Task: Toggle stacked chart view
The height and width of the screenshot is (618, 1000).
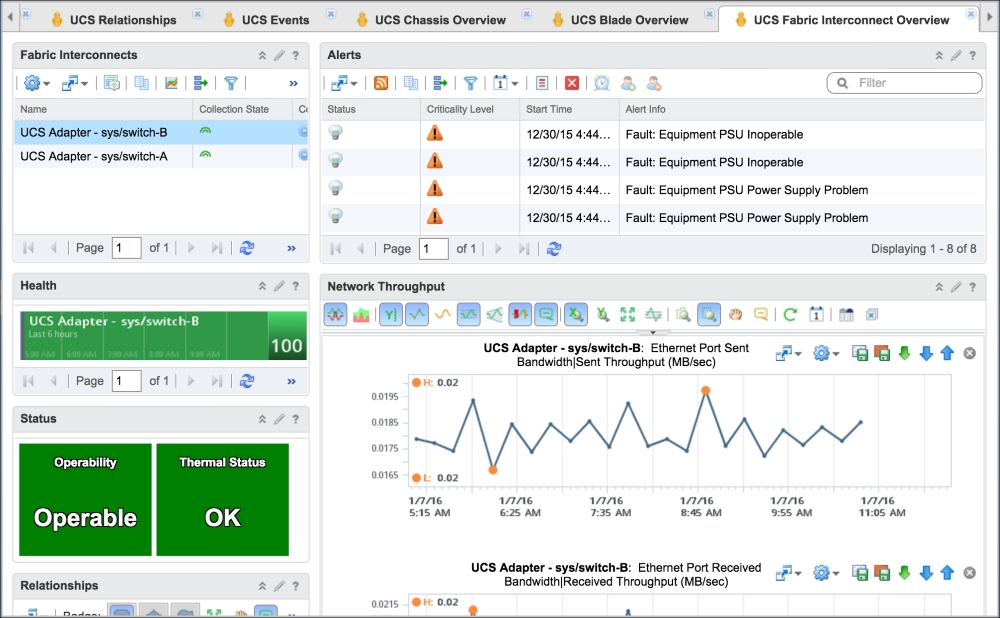Action: tap(361, 314)
